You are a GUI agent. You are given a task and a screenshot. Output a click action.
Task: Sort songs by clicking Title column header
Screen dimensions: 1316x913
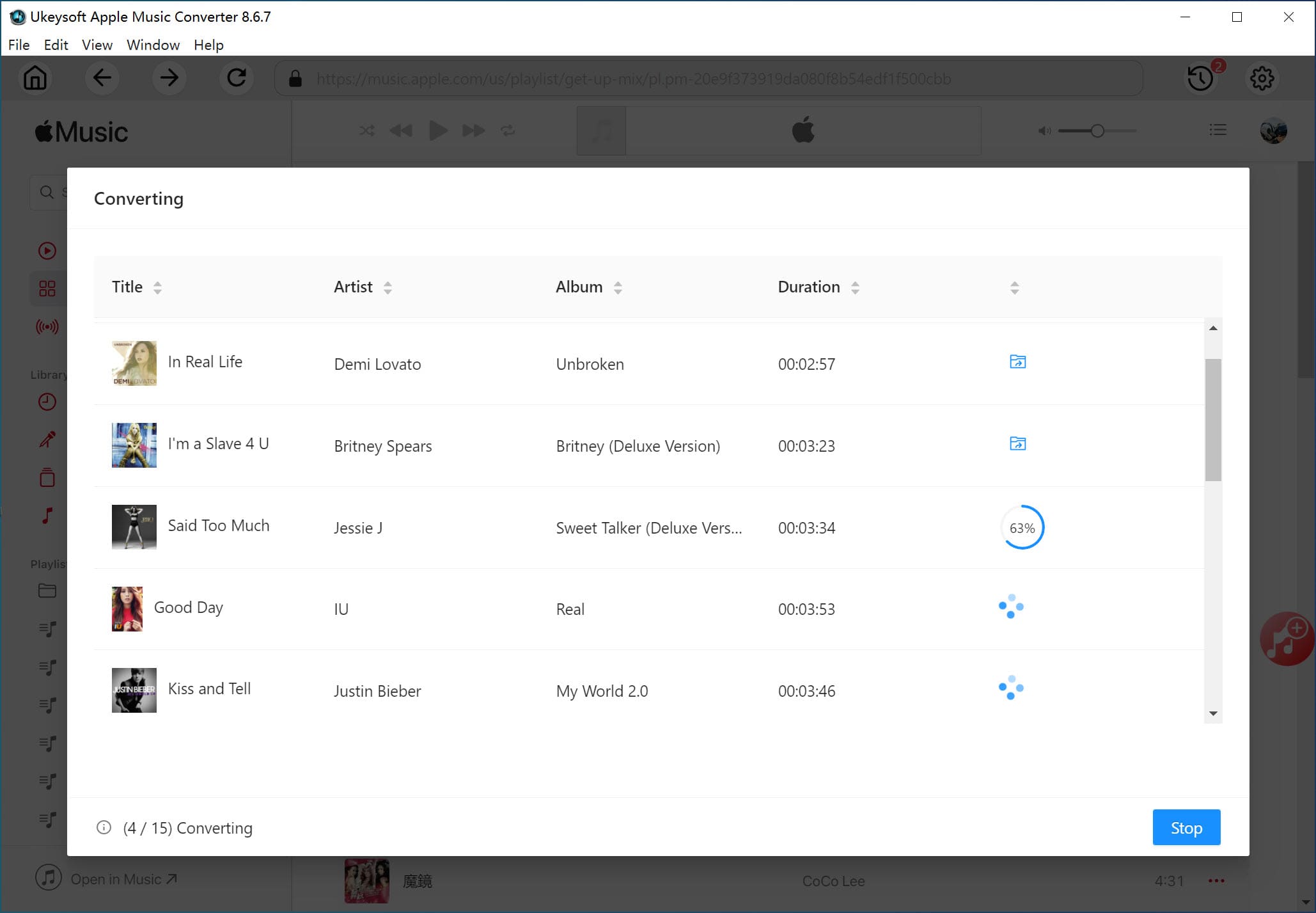pos(137,287)
